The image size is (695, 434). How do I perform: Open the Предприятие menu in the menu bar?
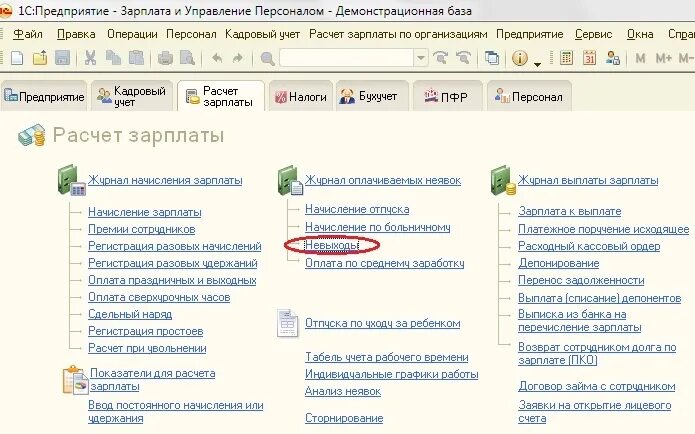coord(530,34)
